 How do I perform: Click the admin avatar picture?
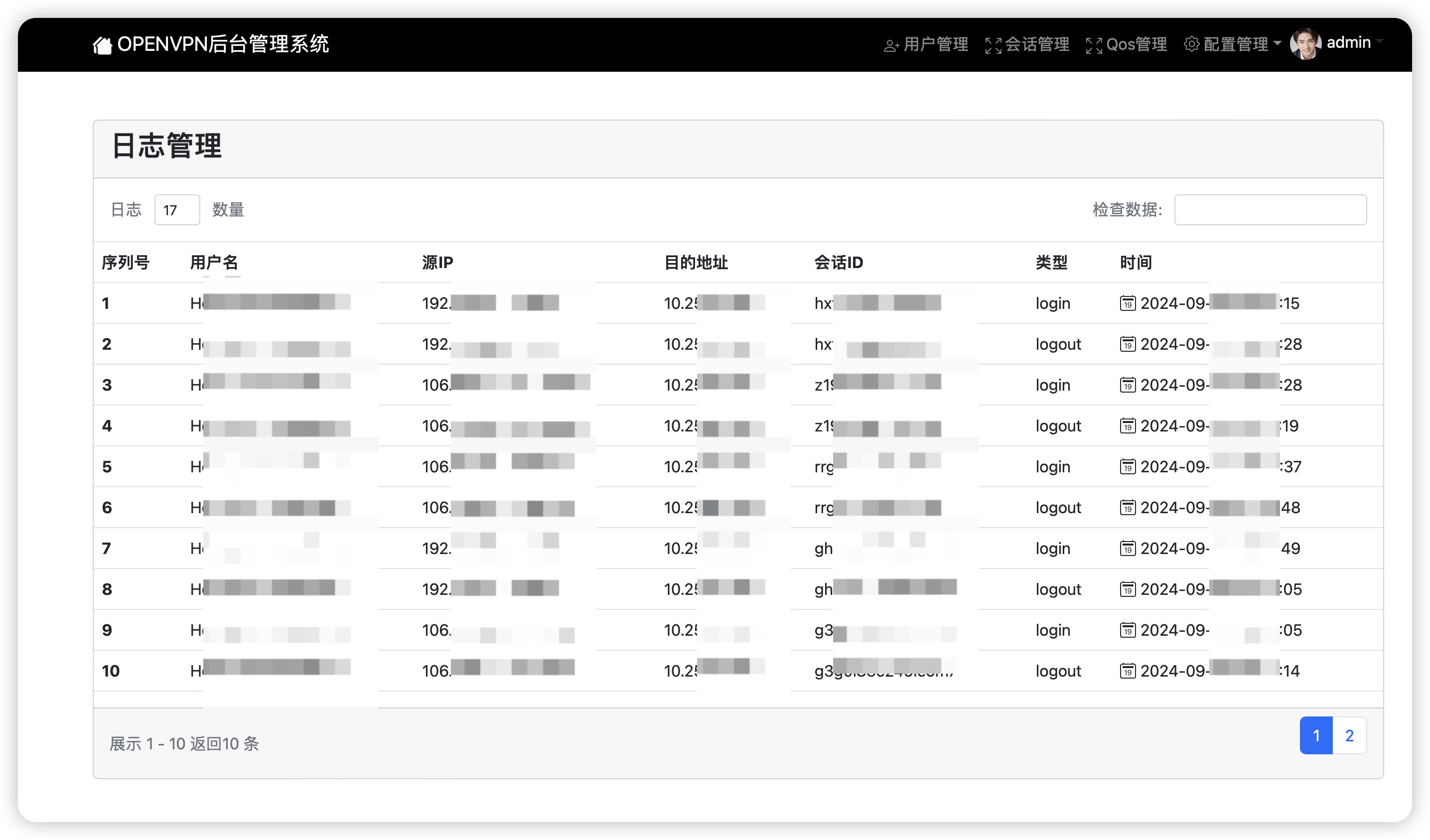pyautogui.click(x=1305, y=44)
